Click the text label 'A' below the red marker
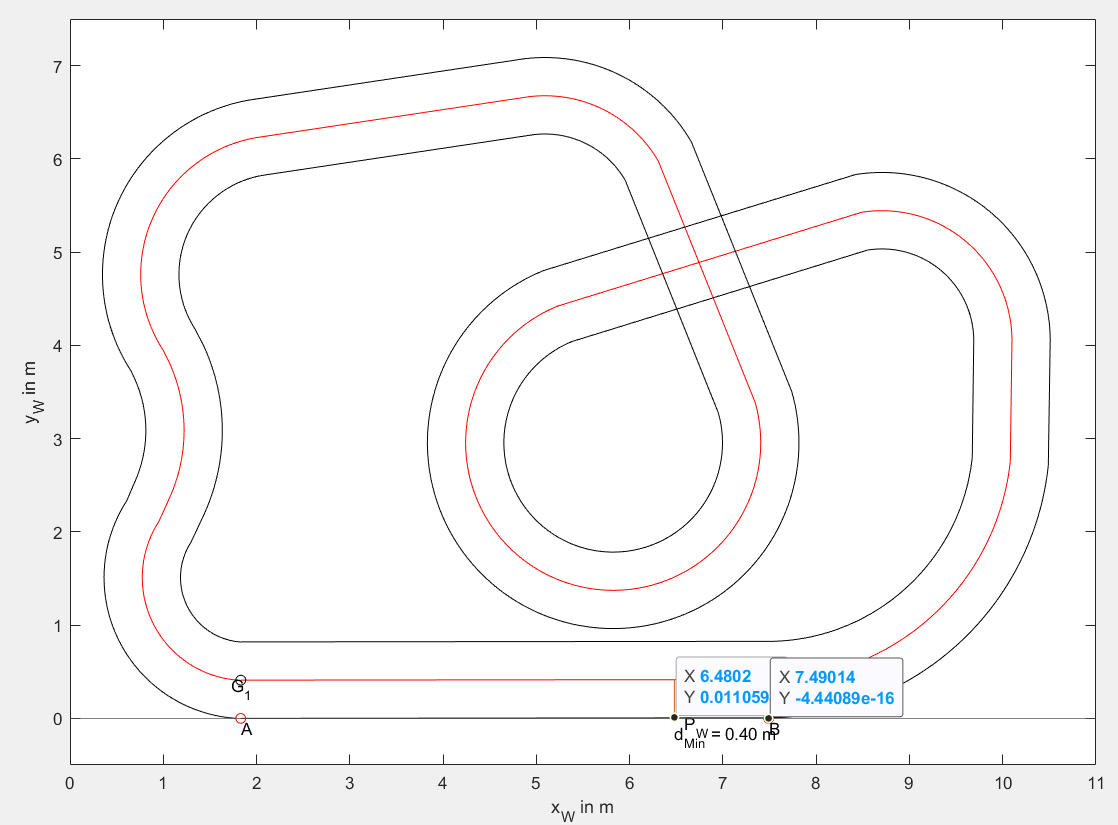The width and height of the screenshot is (1118, 825). 246,731
